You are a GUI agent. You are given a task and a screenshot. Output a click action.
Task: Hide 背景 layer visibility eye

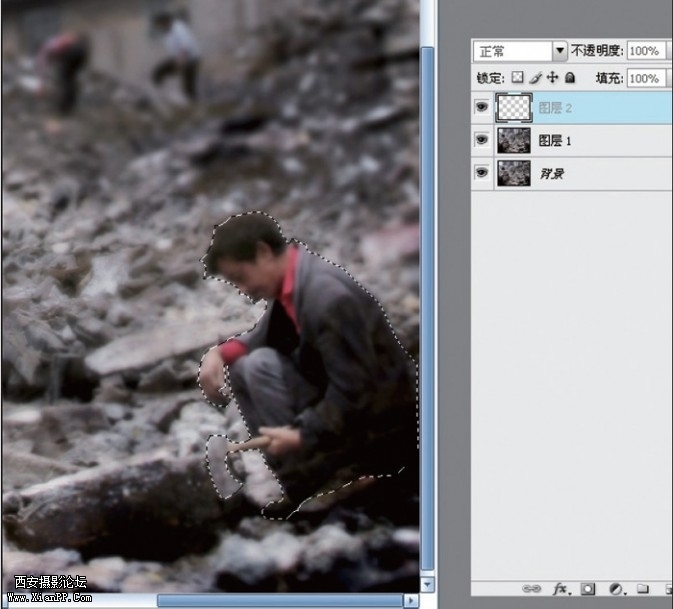[x=482, y=173]
